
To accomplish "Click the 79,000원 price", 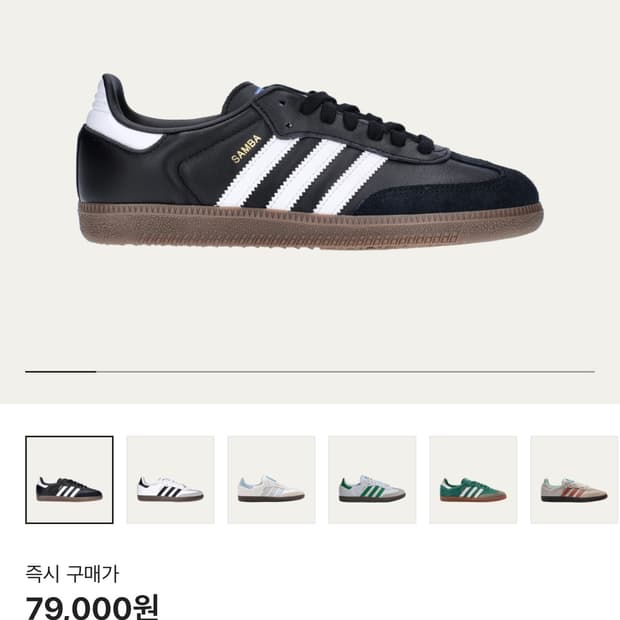I will click(92, 607).
